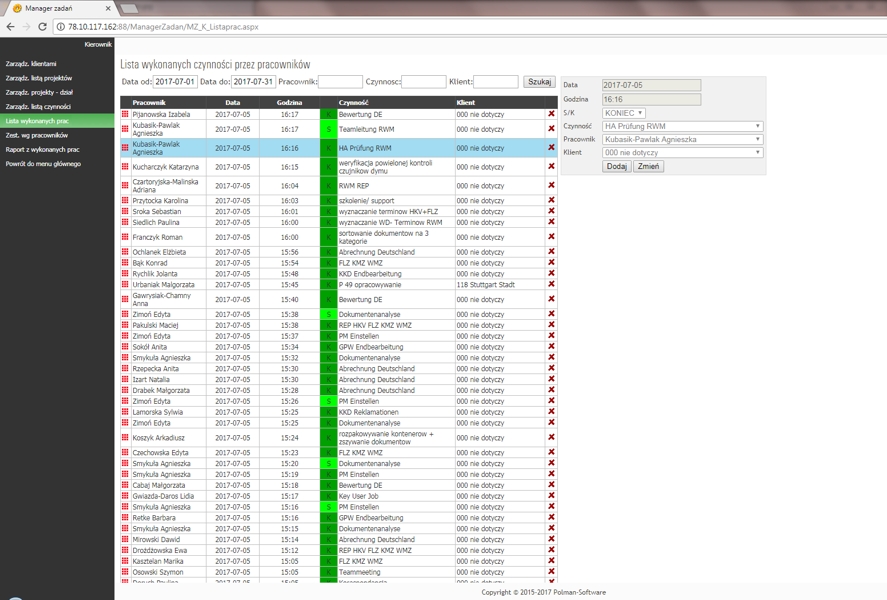The height and width of the screenshot is (600, 887).
Task: Click the site info icon in address bar
Action: click(x=61, y=27)
